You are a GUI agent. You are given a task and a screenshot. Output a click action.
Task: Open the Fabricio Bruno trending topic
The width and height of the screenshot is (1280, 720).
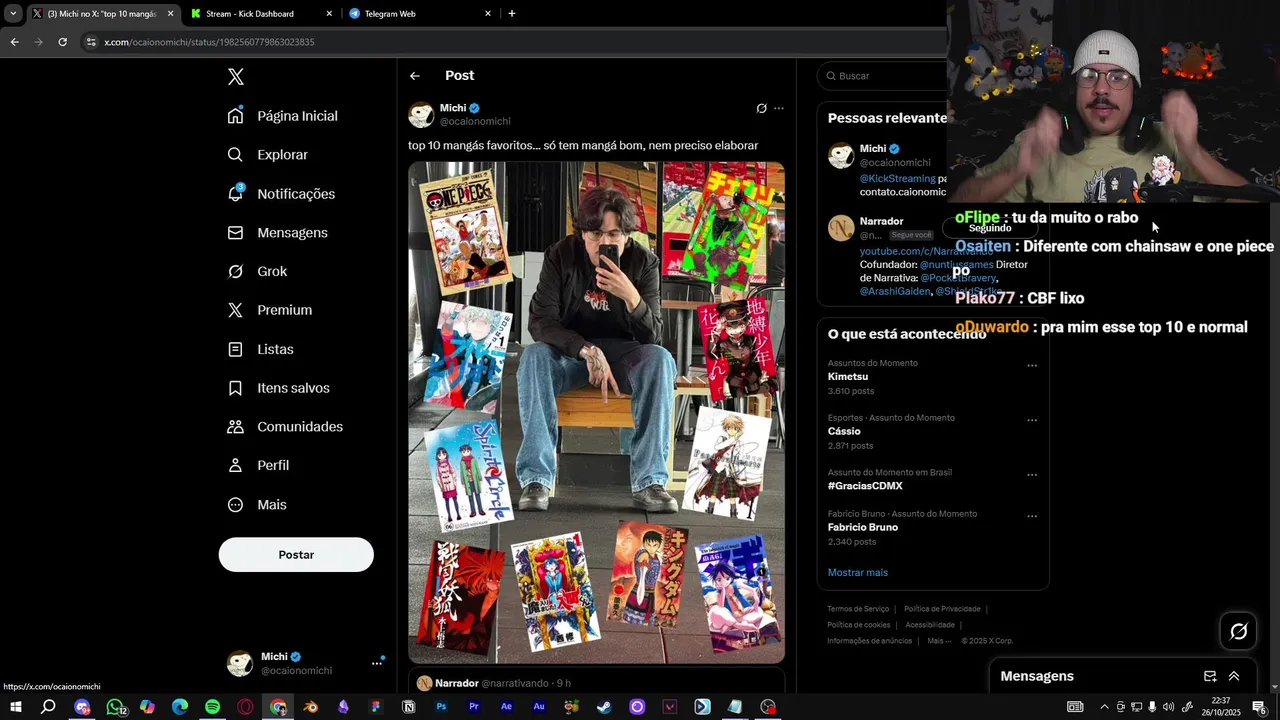point(863,527)
